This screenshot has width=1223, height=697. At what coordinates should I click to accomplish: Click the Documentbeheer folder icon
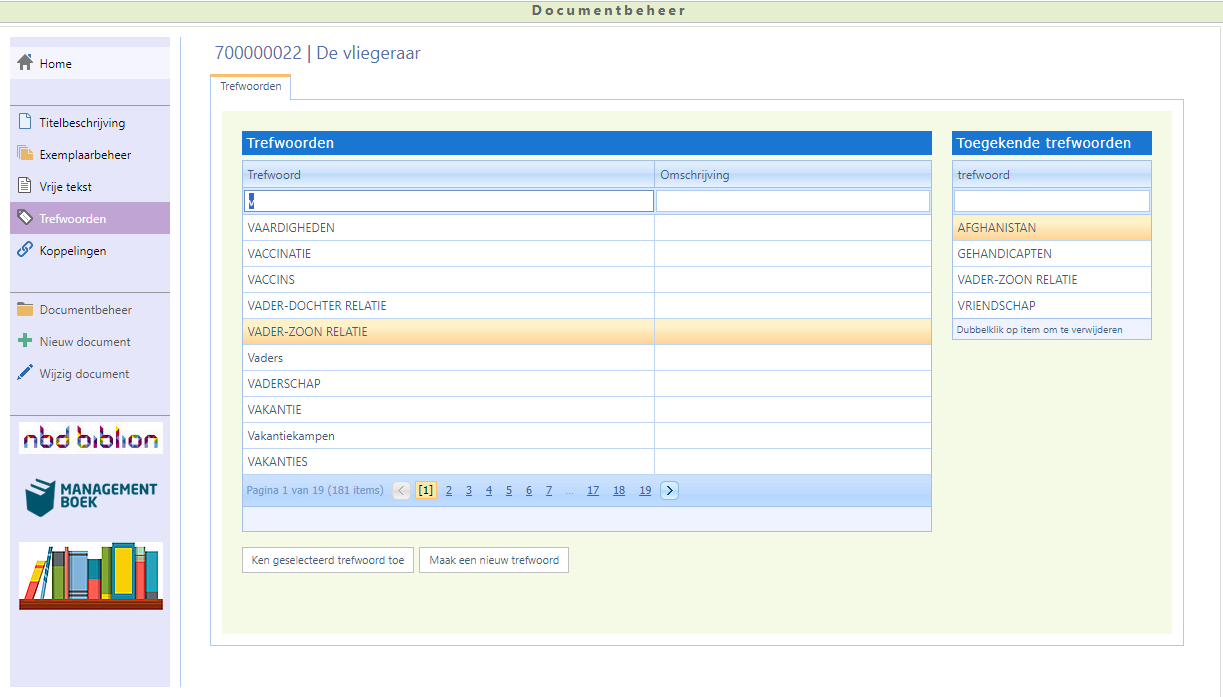tap(26, 310)
